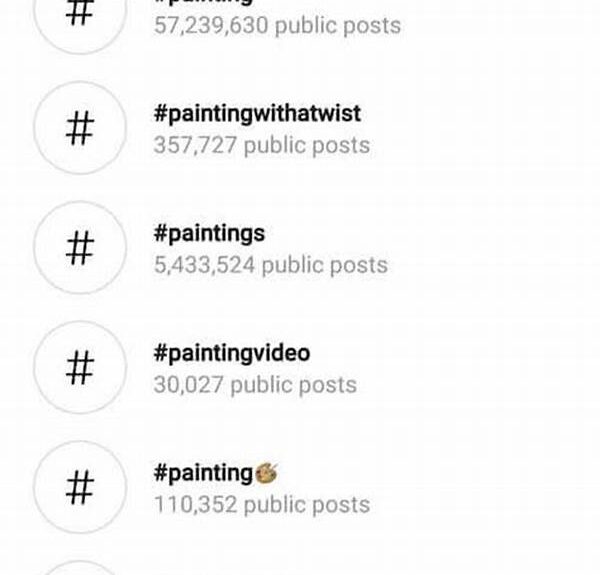
Task: Tap the hashtag icon beside #paintingwithatwist
Action: [x=80, y=128]
